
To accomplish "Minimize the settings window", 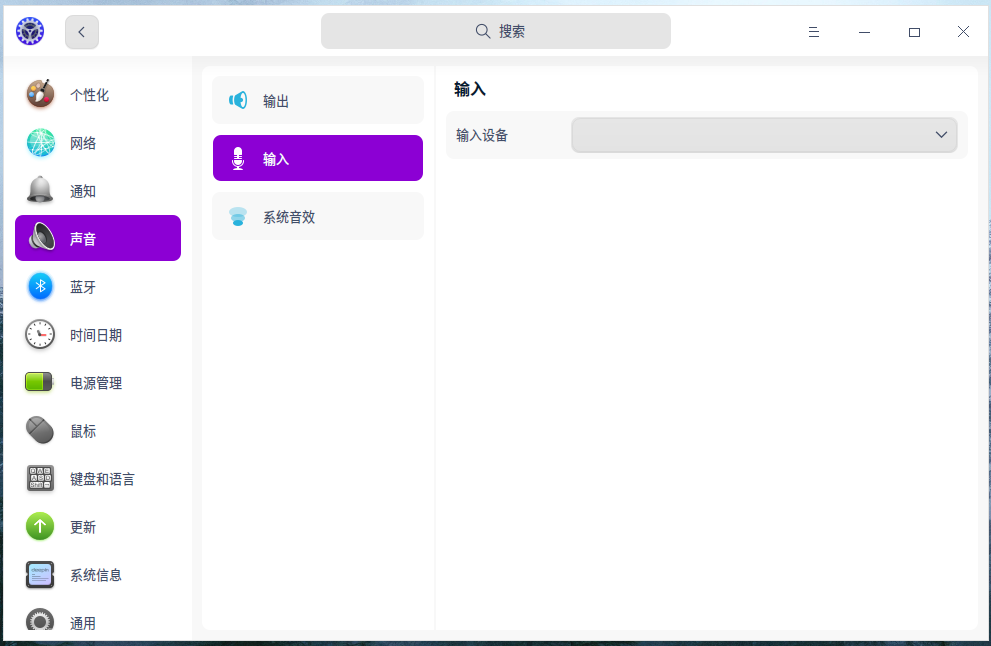I will (x=864, y=32).
